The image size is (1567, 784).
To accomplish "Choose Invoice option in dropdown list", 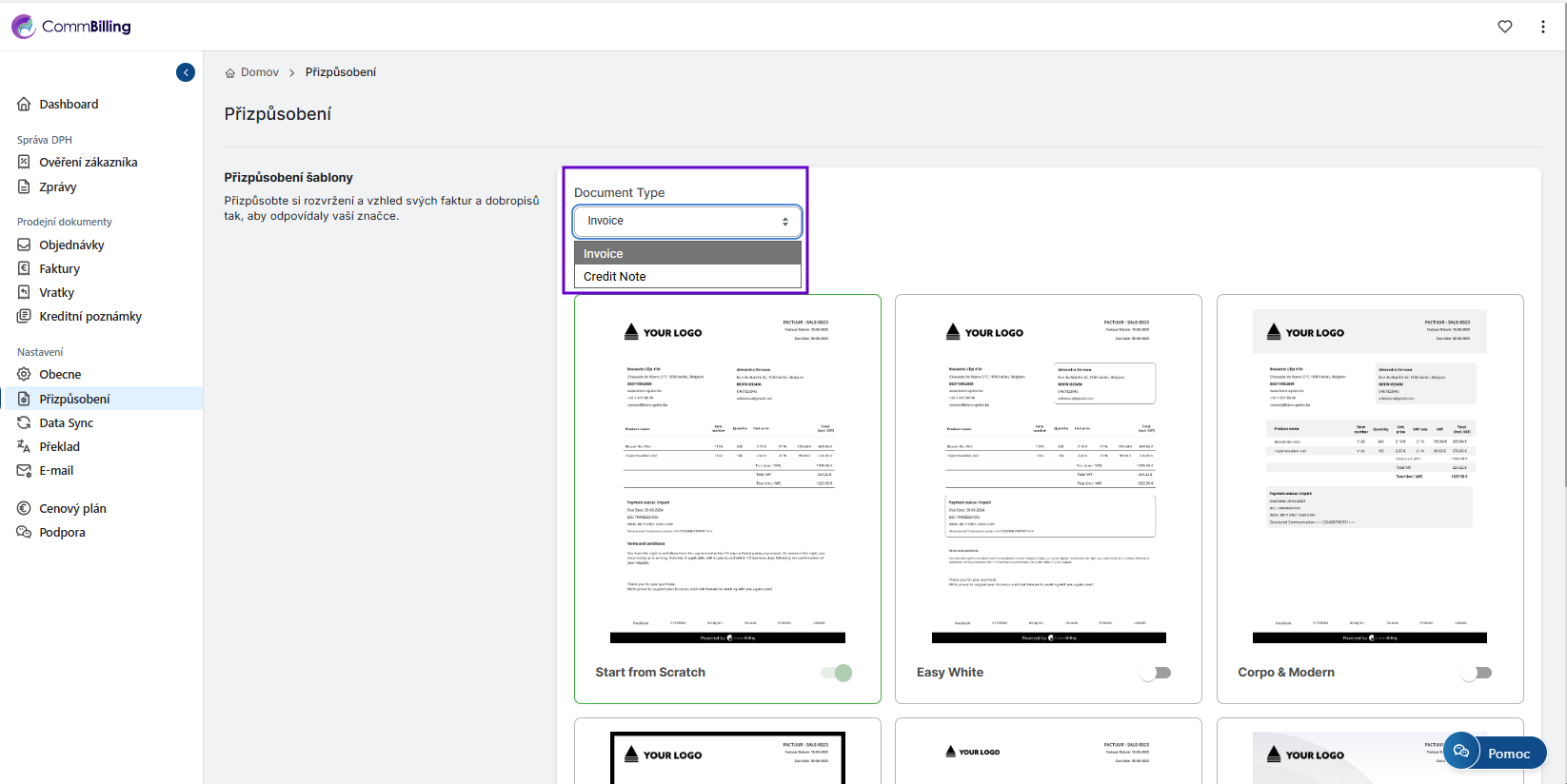I will [686, 254].
